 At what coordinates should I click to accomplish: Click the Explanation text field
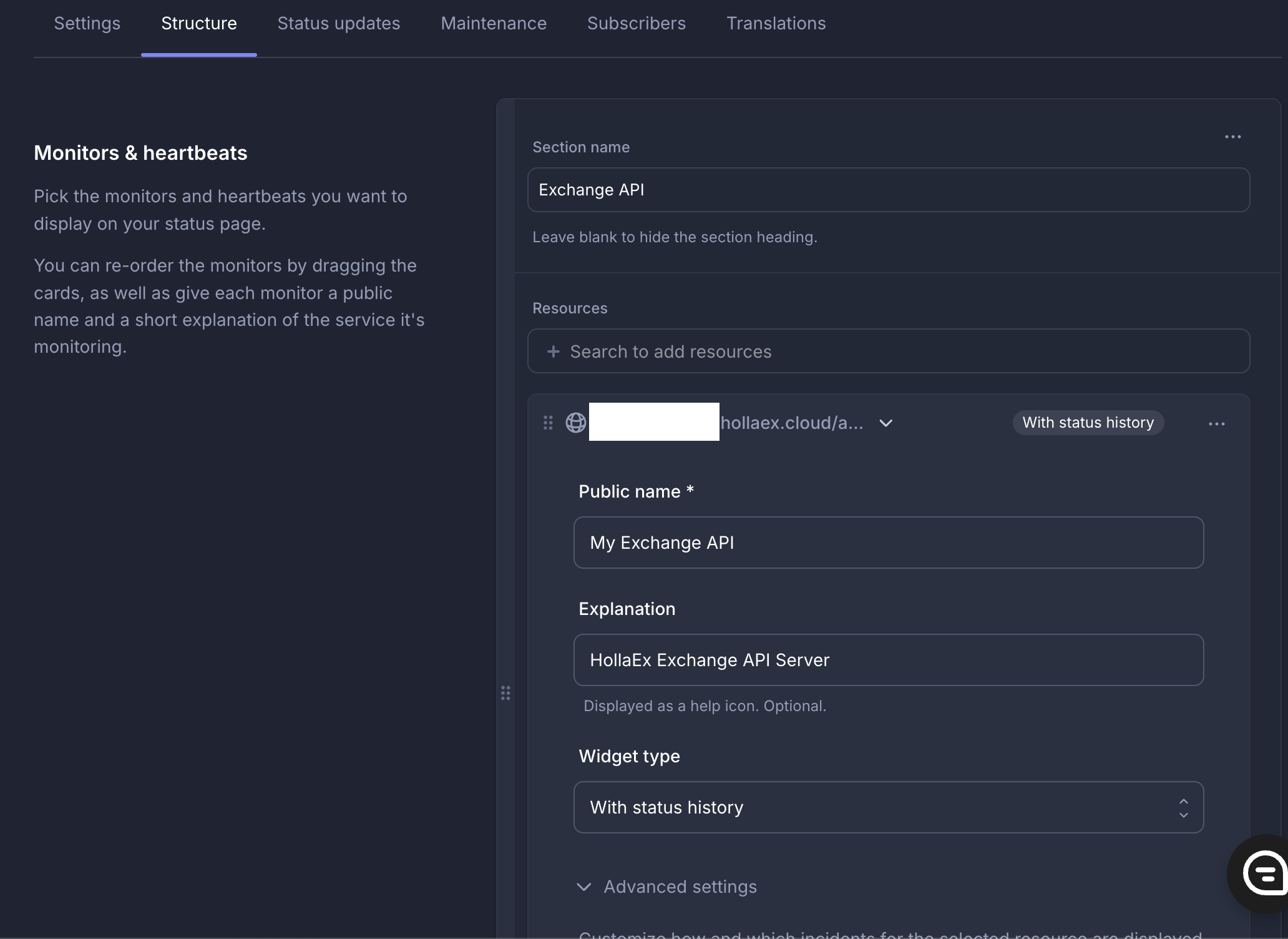click(x=888, y=660)
